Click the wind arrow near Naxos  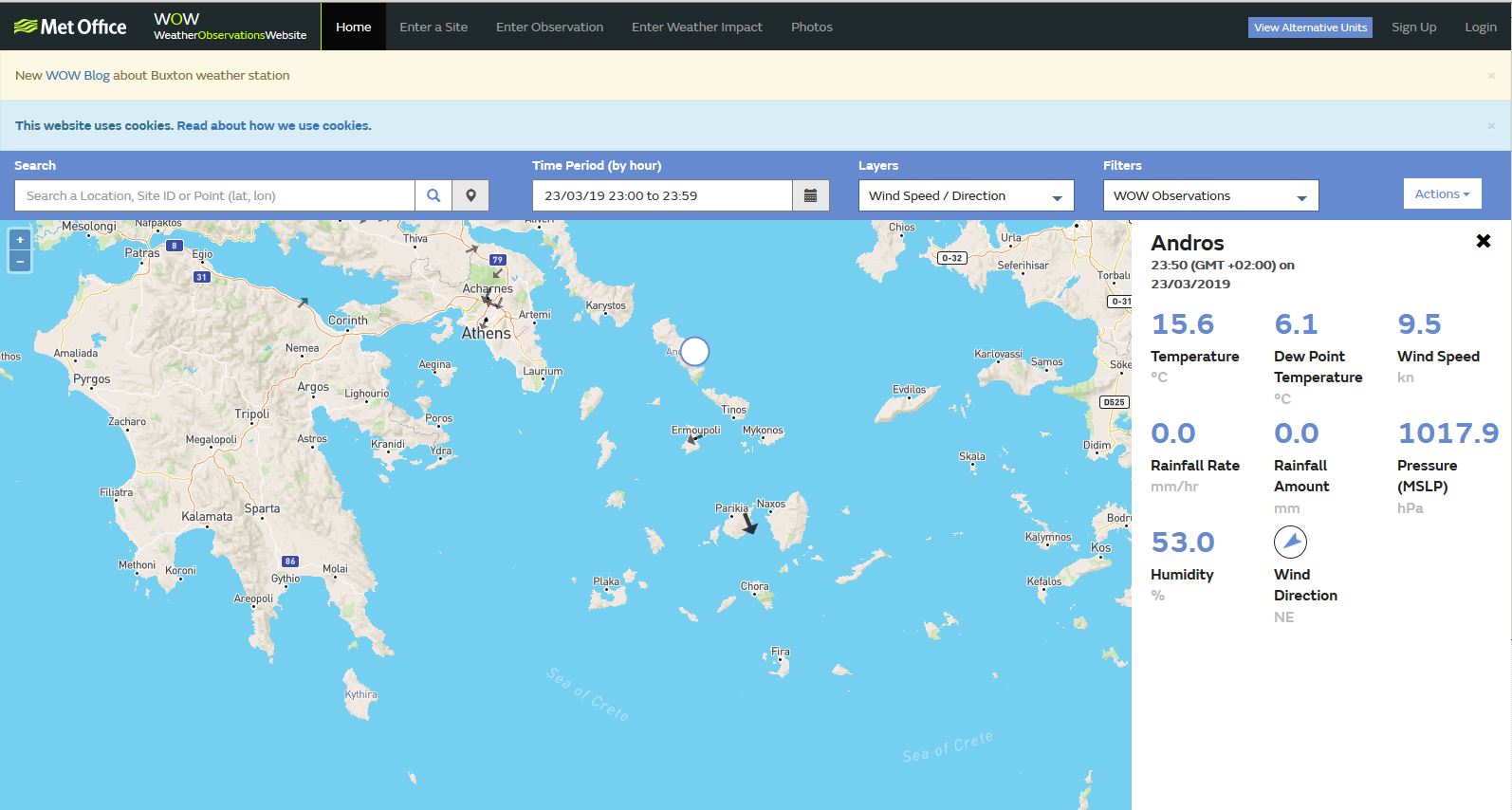click(749, 524)
